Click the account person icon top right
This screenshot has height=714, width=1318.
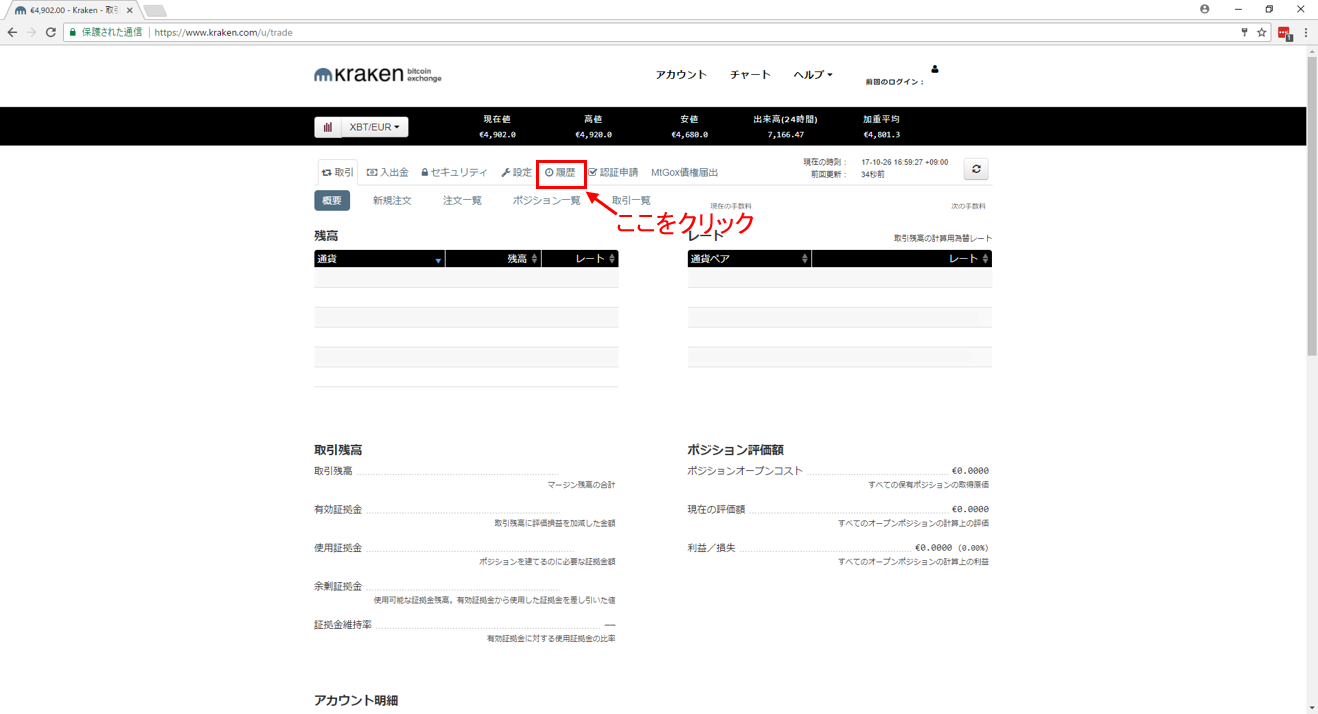point(934,69)
